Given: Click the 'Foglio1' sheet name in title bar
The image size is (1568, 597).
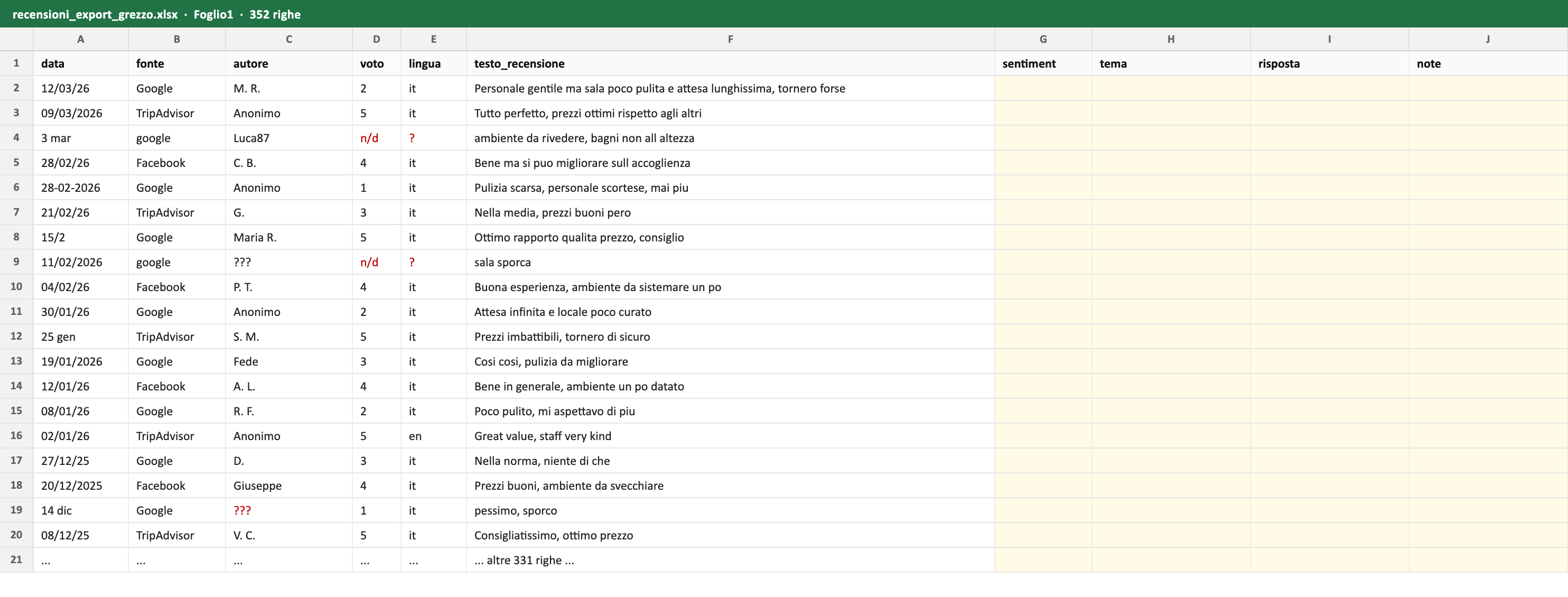Looking at the screenshot, I should [x=213, y=14].
